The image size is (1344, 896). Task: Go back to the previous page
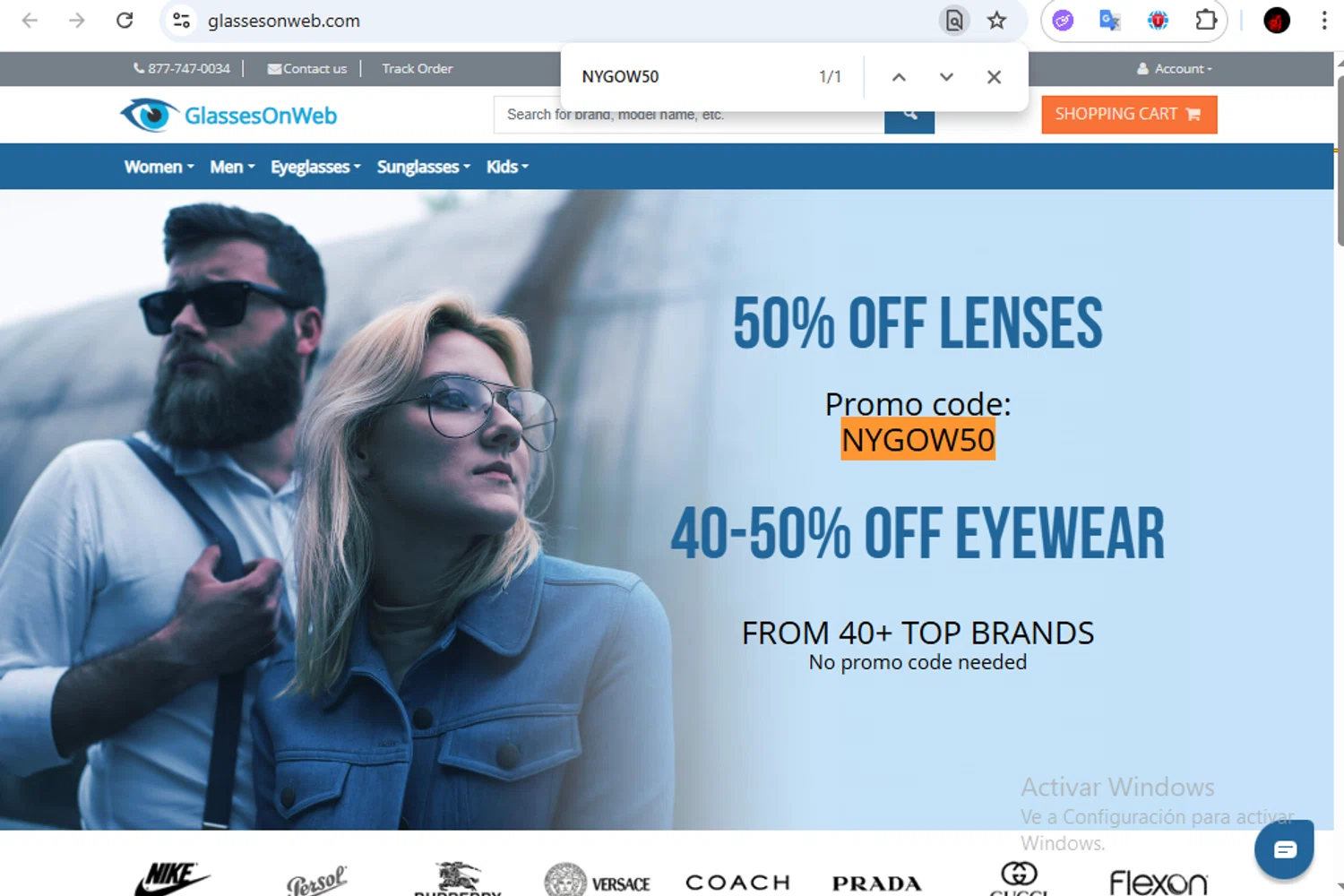30,21
